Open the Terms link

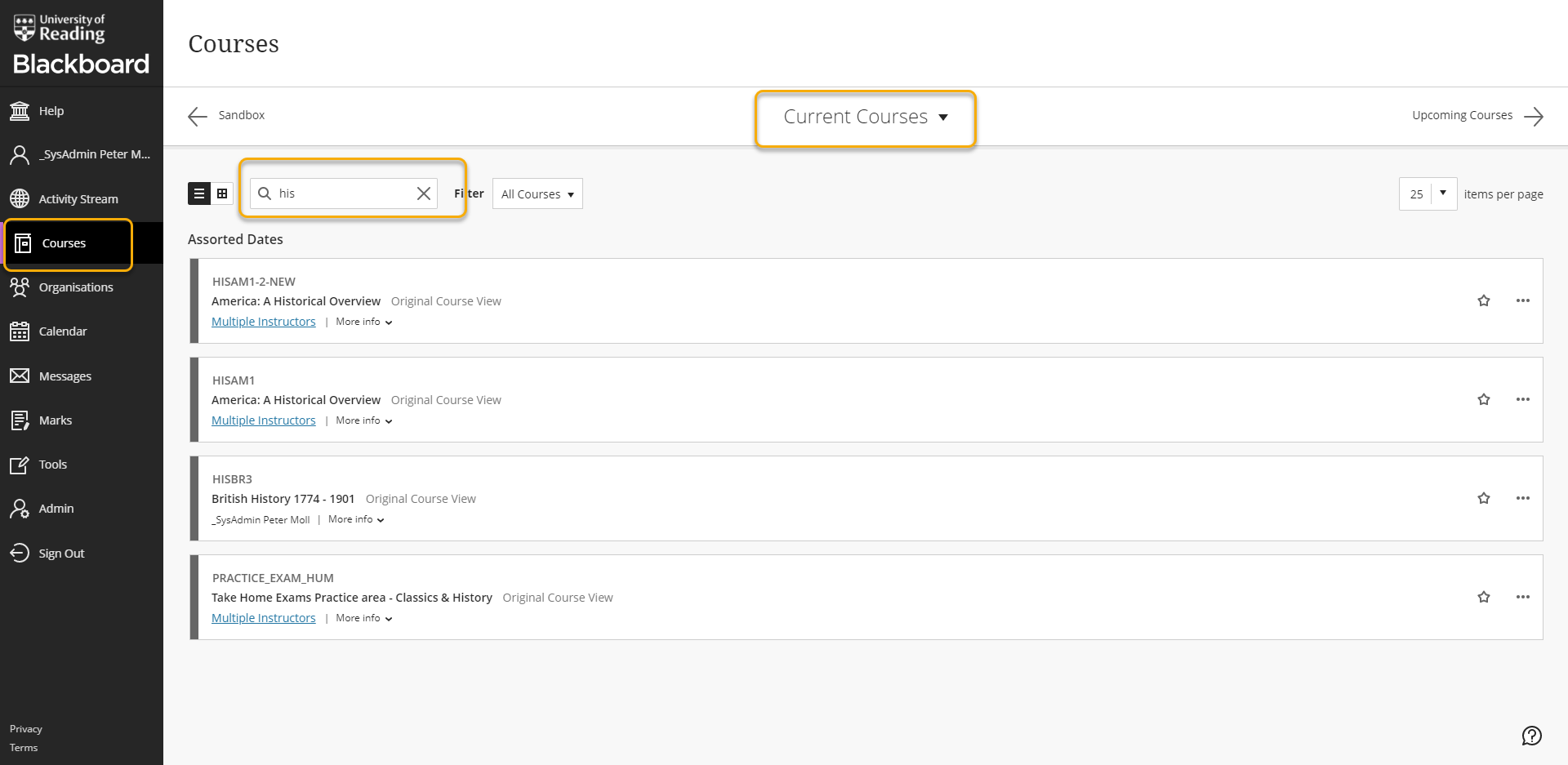(x=24, y=748)
